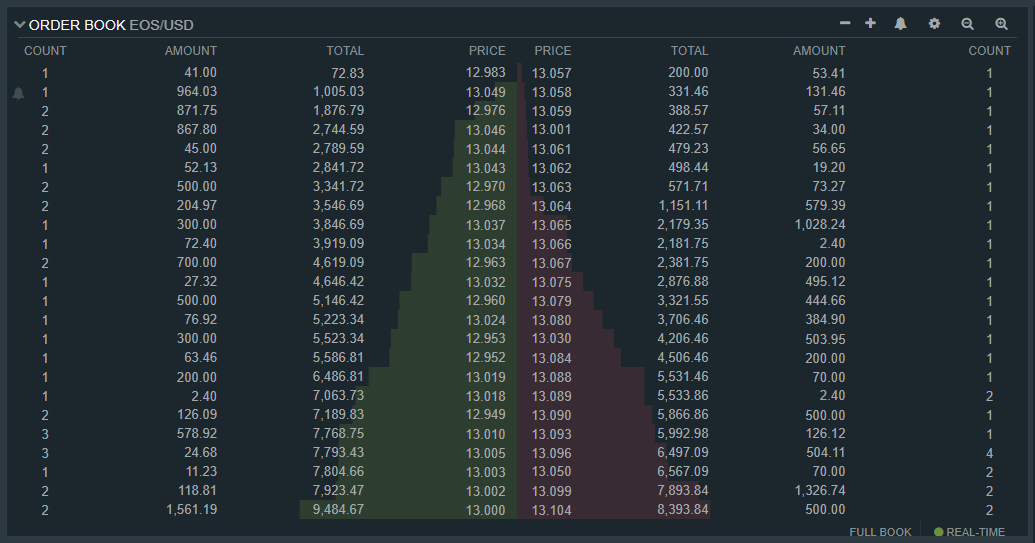Viewport: 1035px width, 543px height.
Task: Click ask total 2,179.35
Action: (x=683, y=225)
